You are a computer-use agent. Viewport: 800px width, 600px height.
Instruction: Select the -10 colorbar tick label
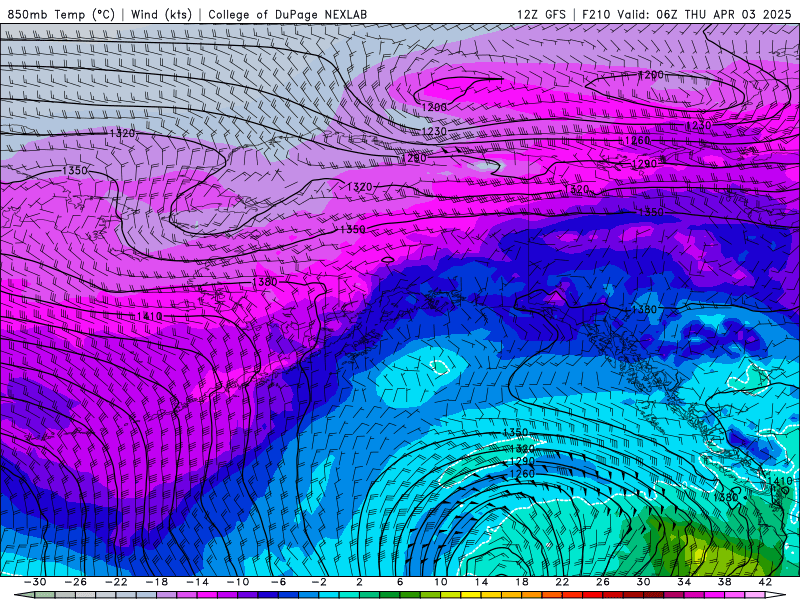point(238,582)
